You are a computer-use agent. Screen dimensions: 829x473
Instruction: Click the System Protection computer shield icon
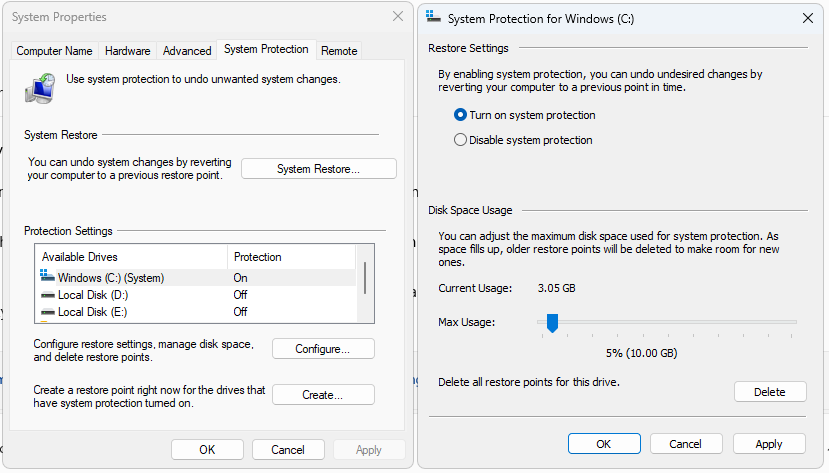(x=40, y=88)
